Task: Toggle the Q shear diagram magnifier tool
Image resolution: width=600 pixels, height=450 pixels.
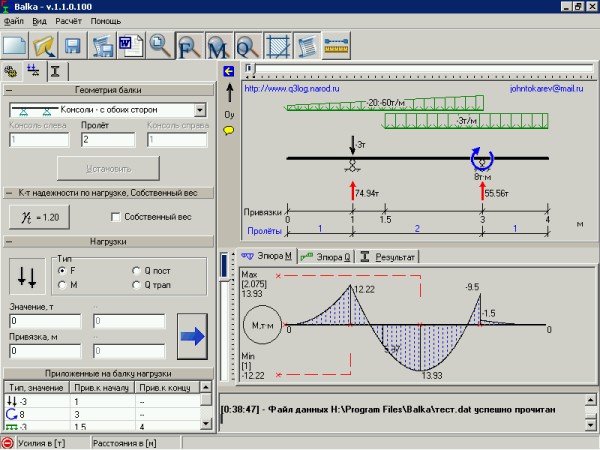Action: pyautogui.click(x=248, y=46)
